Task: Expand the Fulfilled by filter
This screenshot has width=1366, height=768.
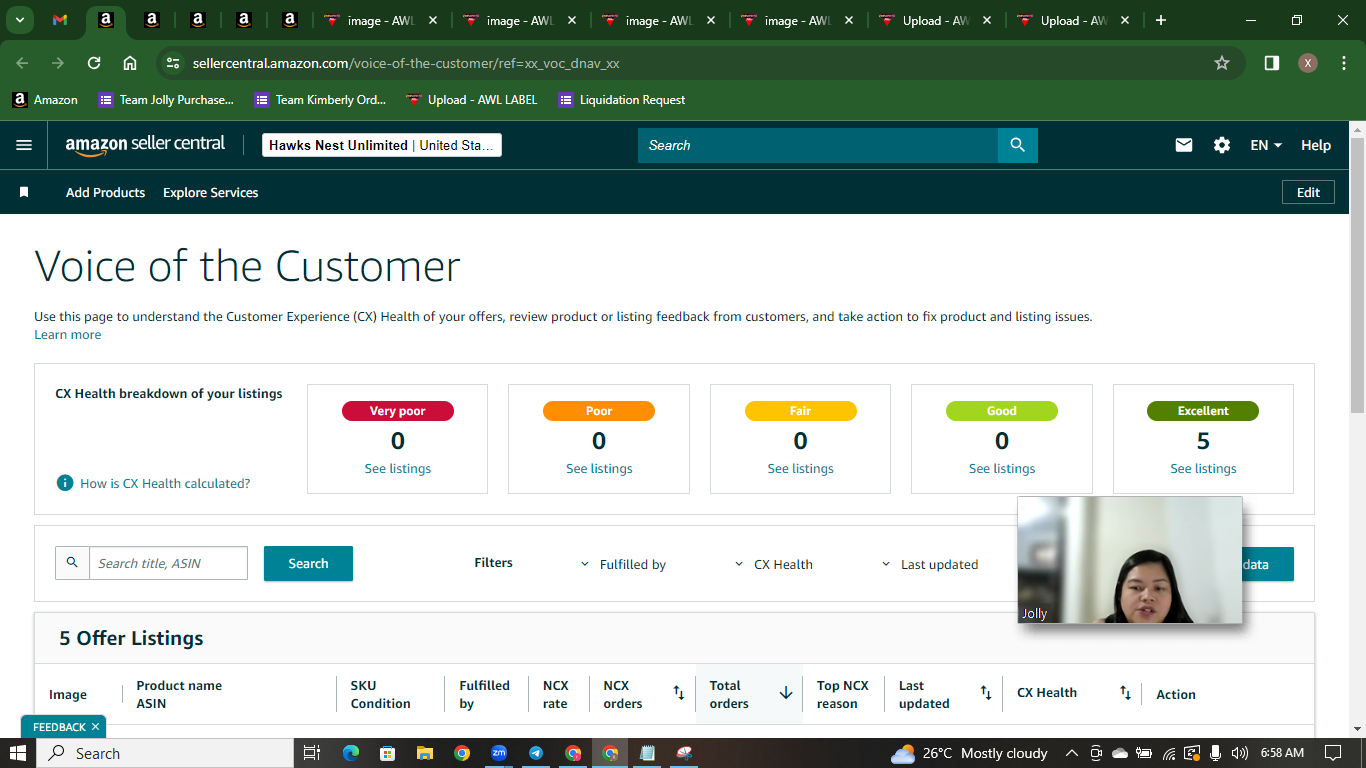Action: [623, 564]
